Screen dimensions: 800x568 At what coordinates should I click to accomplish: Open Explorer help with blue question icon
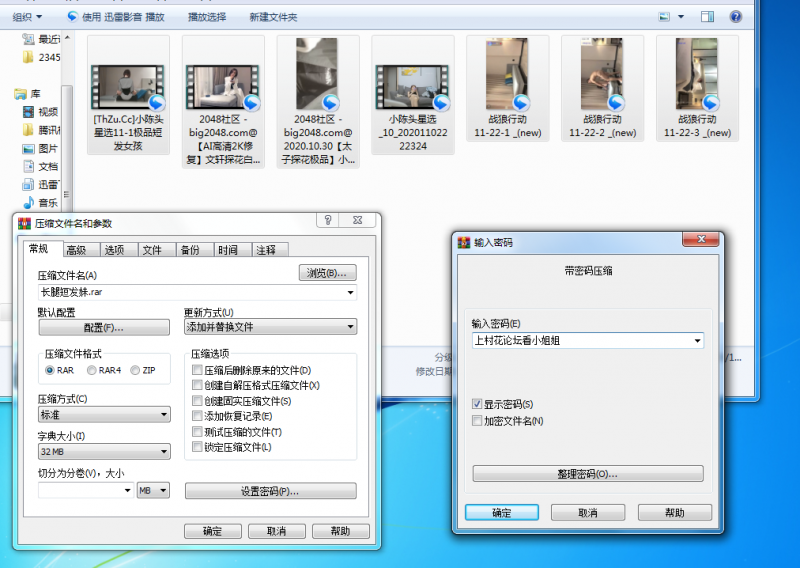click(735, 17)
